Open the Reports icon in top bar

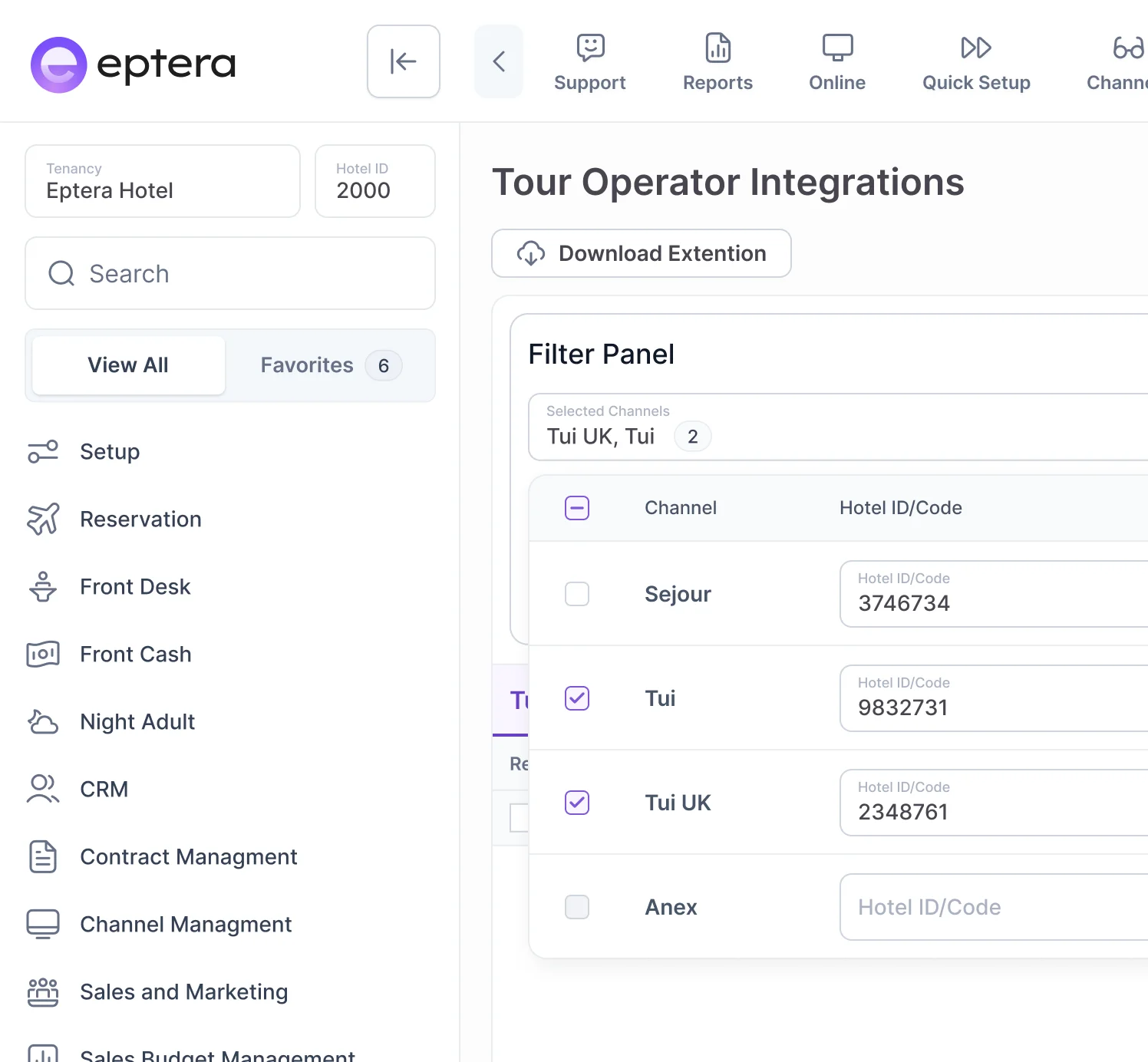coord(718,48)
